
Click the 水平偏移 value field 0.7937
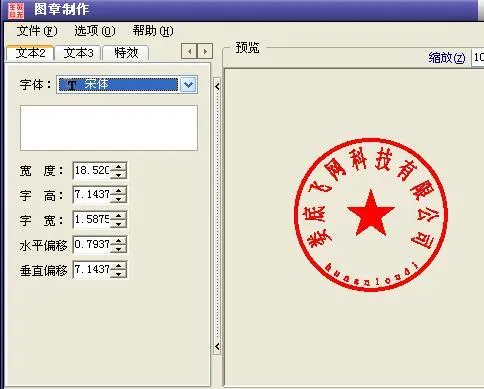(92, 245)
